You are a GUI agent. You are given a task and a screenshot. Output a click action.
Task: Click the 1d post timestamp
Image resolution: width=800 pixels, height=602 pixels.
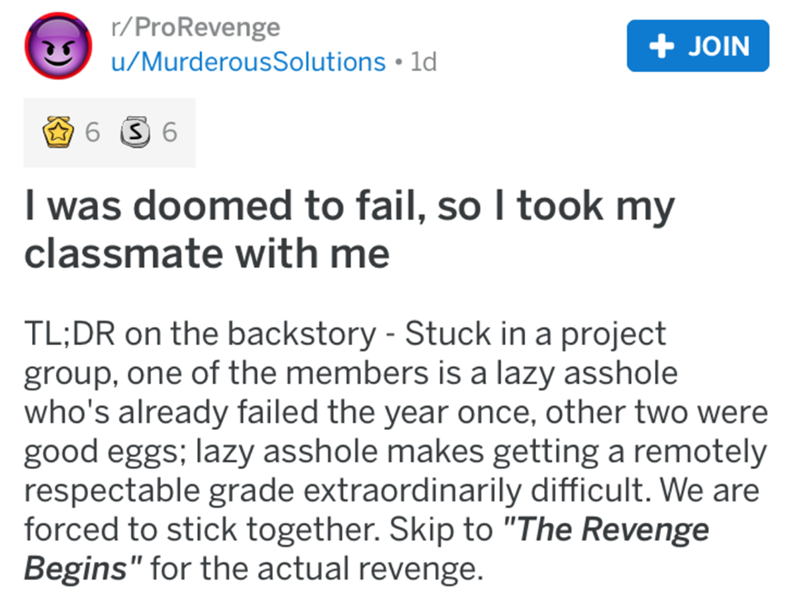click(x=423, y=62)
